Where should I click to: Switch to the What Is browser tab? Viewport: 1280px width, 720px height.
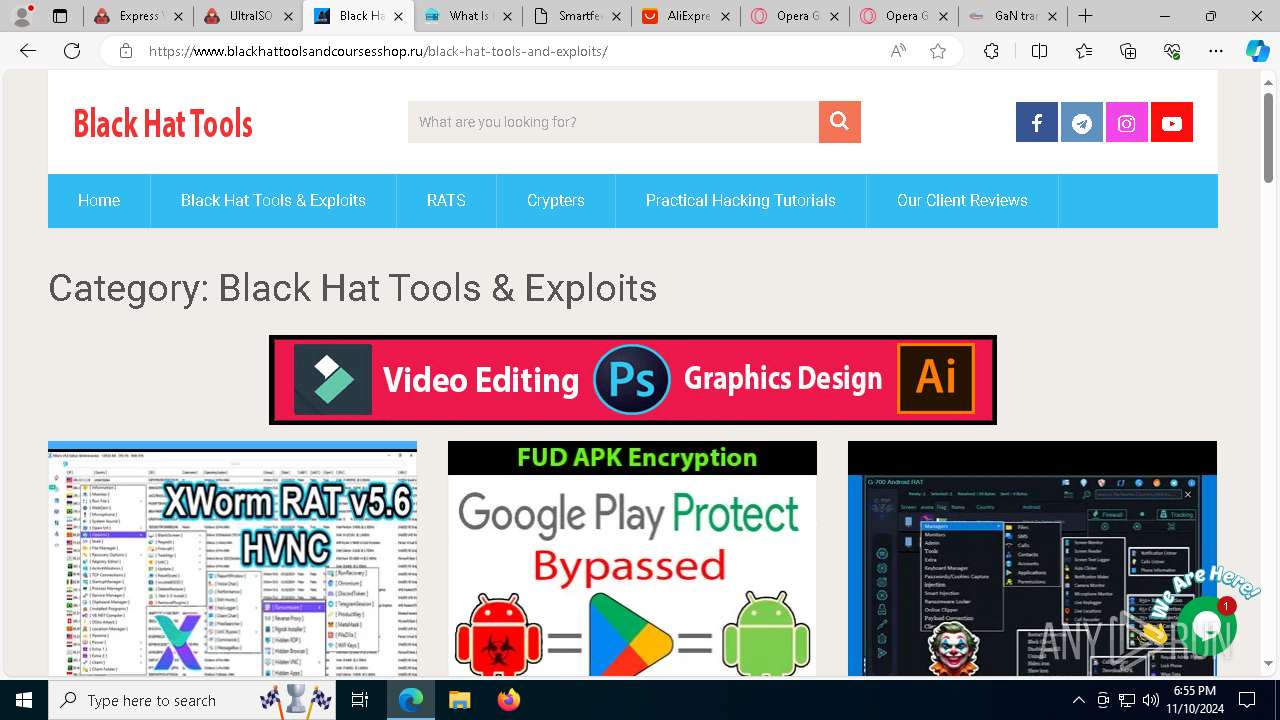click(x=467, y=16)
